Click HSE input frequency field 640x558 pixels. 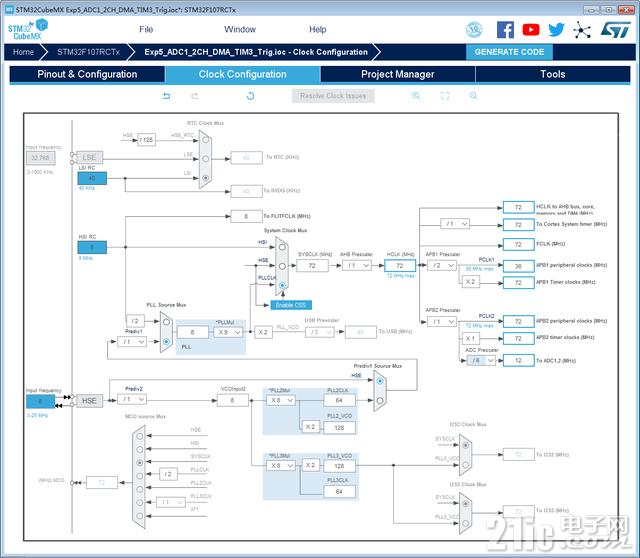point(40,402)
